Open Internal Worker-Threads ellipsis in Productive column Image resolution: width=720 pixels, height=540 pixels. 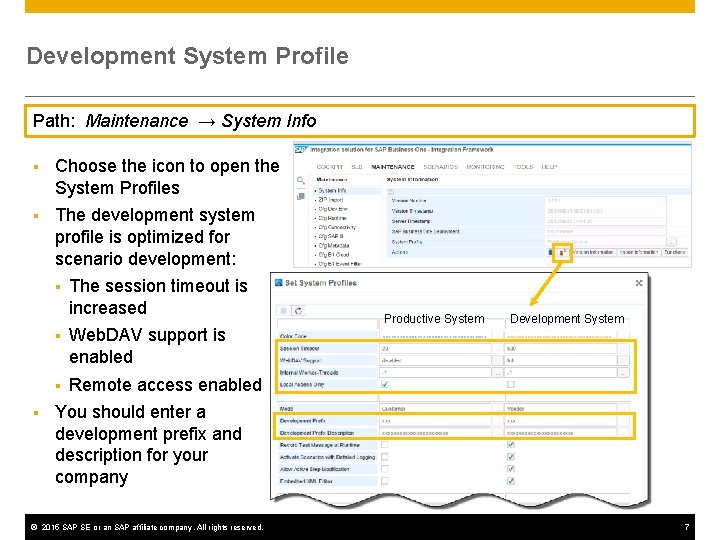pos(497,373)
